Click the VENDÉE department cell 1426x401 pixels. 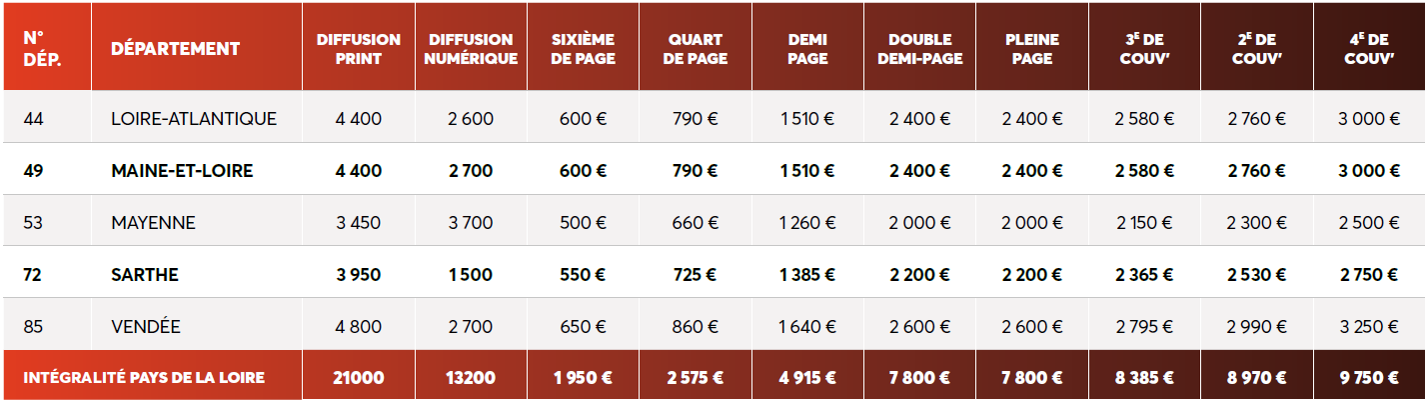pyautogui.click(x=146, y=326)
